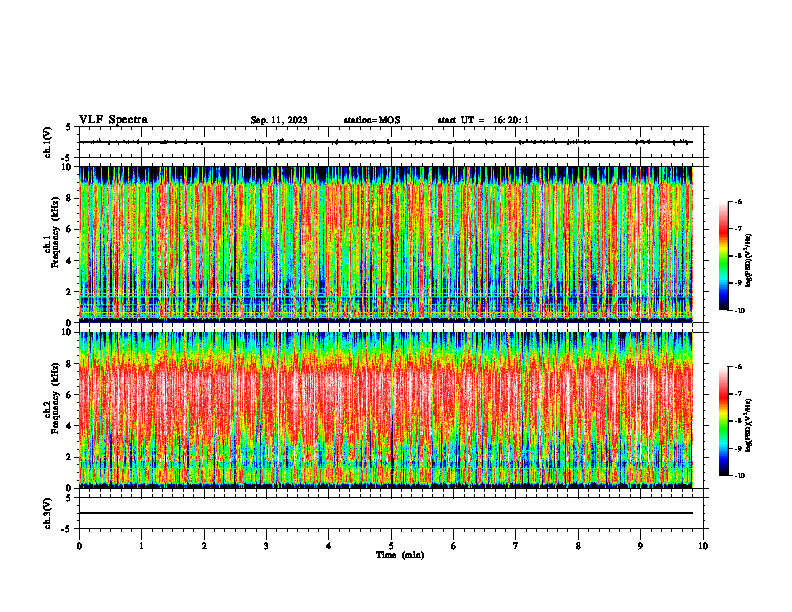Click the ch.1 voltage waveform trace
Screen dimensions: 792x612
pyautogui.click(x=386, y=142)
